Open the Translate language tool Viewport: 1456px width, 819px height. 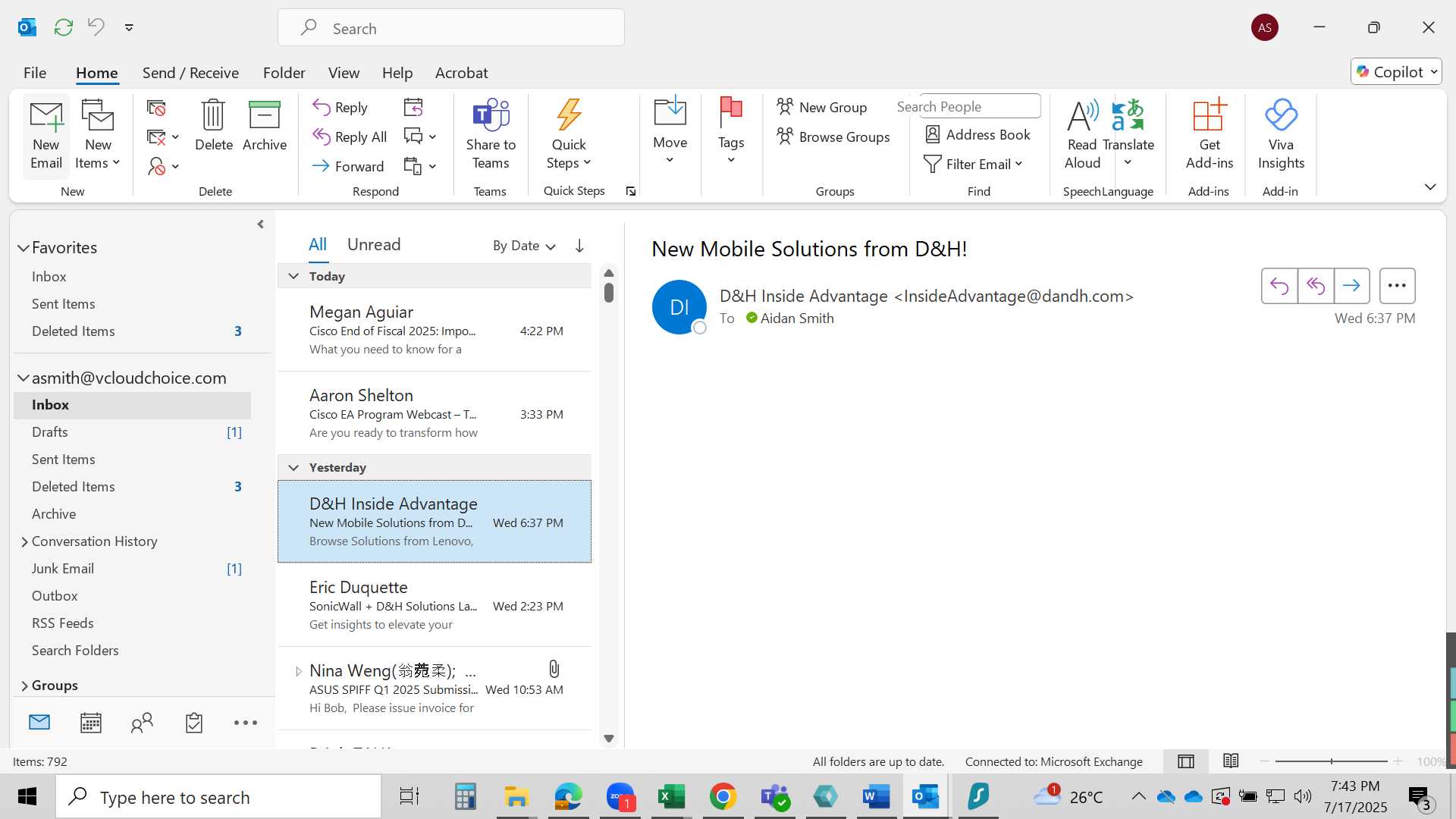tap(1128, 135)
